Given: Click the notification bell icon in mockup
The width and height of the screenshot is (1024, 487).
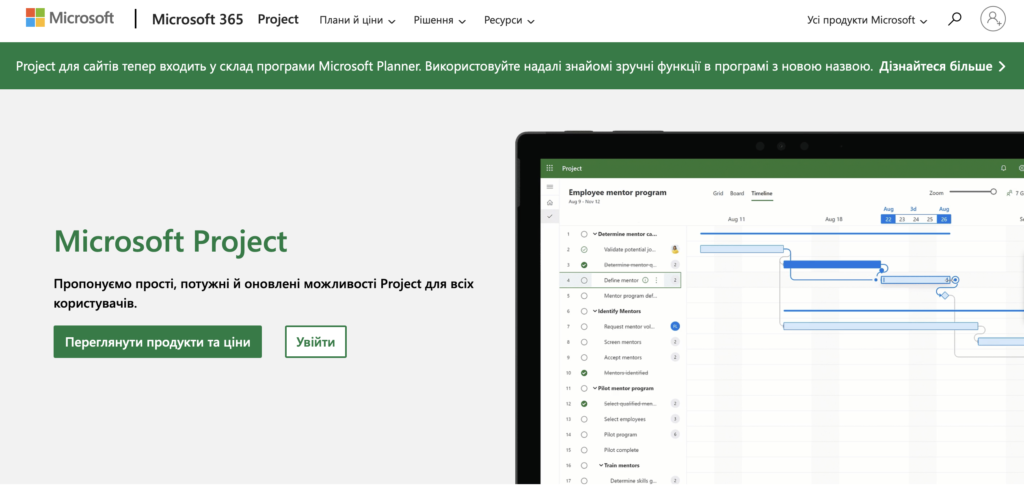Looking at the screenshot, I should coord(1004,168).
